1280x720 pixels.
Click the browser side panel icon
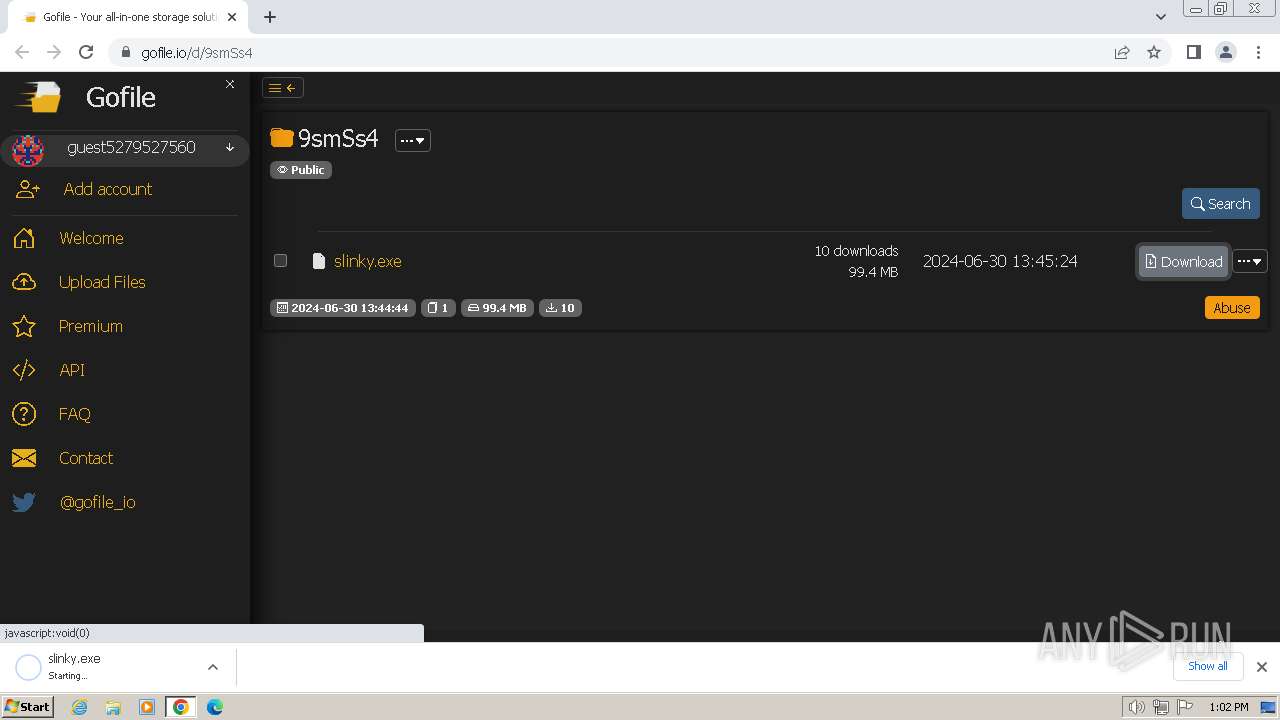[x=1193, y=52]
